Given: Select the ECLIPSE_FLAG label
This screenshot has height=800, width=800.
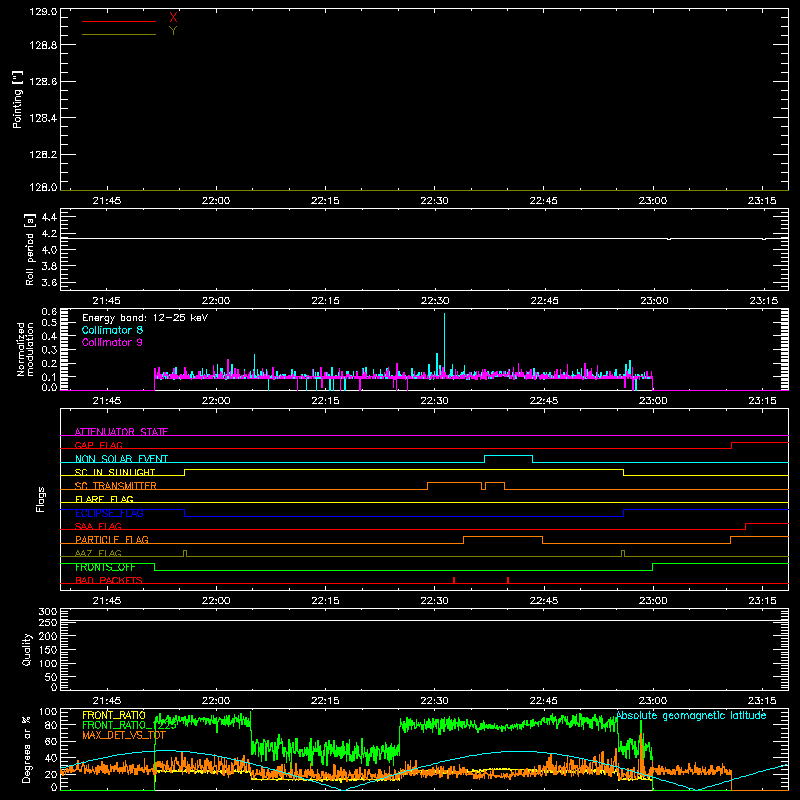Looking at the screenshot, I should [x=109, y=513].
